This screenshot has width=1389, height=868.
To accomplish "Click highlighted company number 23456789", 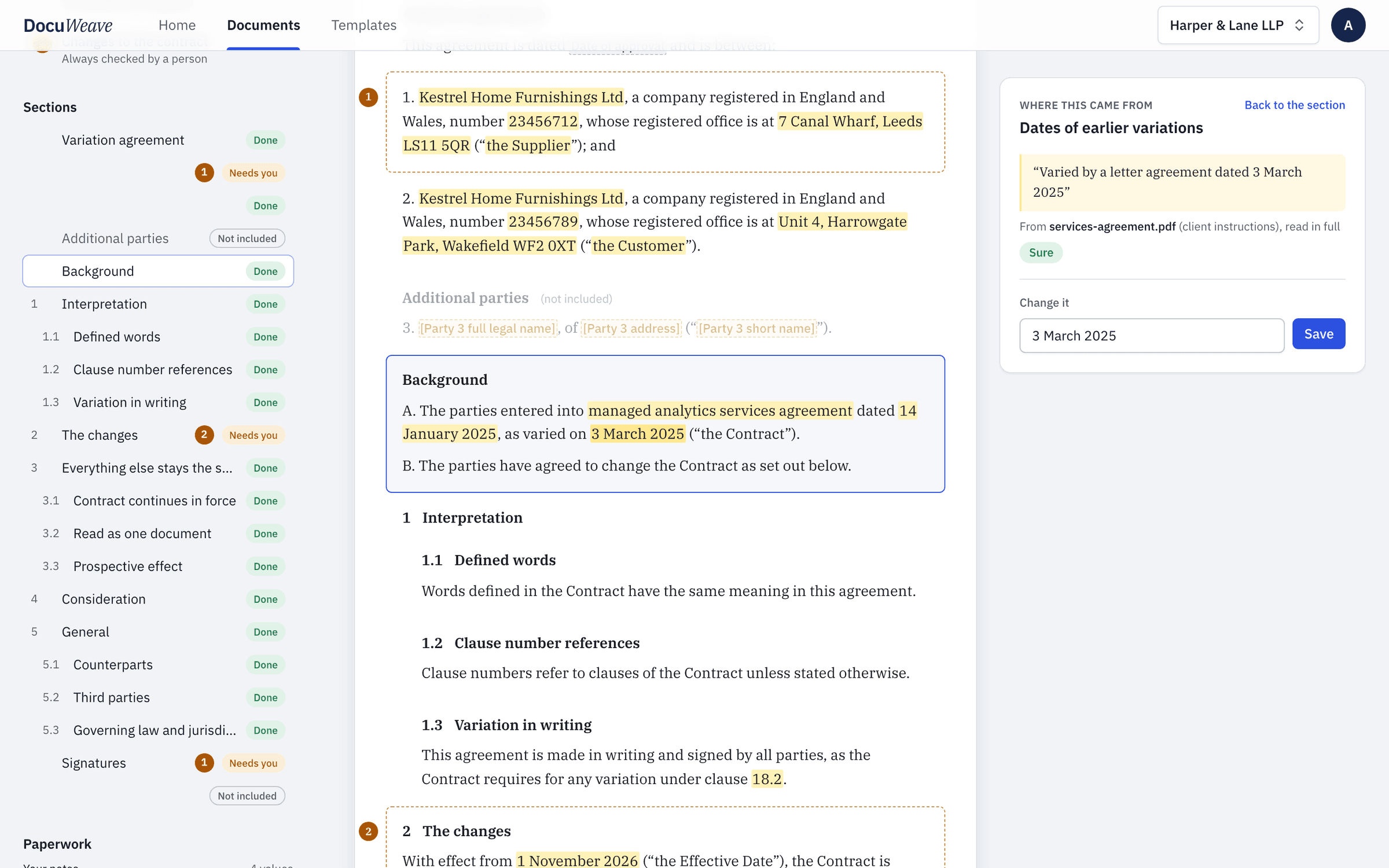I will (x=543, y=222).
